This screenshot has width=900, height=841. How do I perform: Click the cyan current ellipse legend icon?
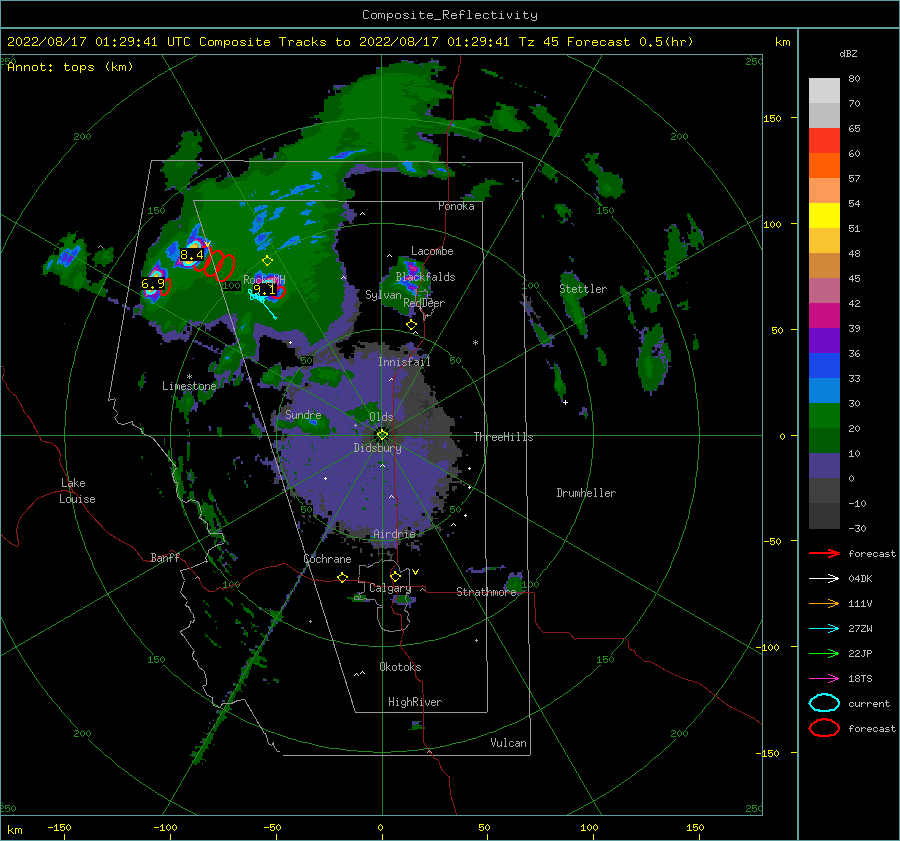824,703
